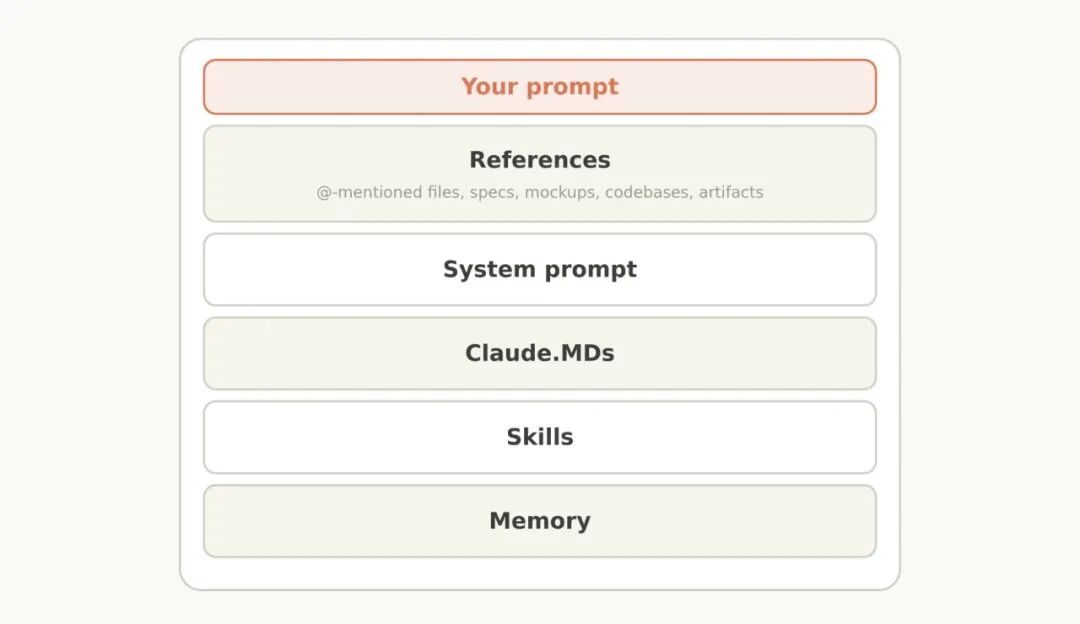Open the System prompt layer box
This screenshot has width=1080, height=624.
[x=539, y=269]
